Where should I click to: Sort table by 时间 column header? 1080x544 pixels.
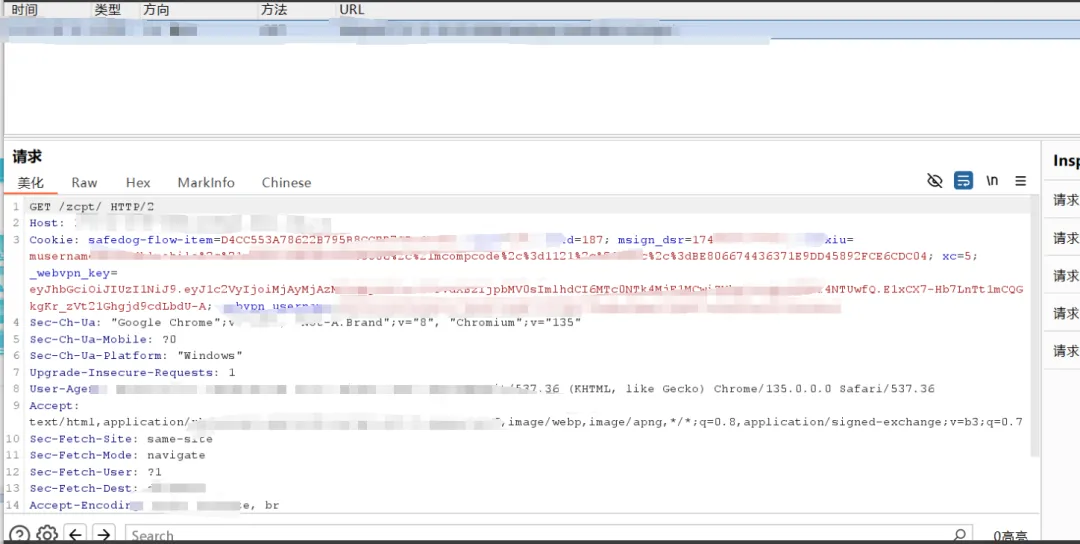point(25,10)
